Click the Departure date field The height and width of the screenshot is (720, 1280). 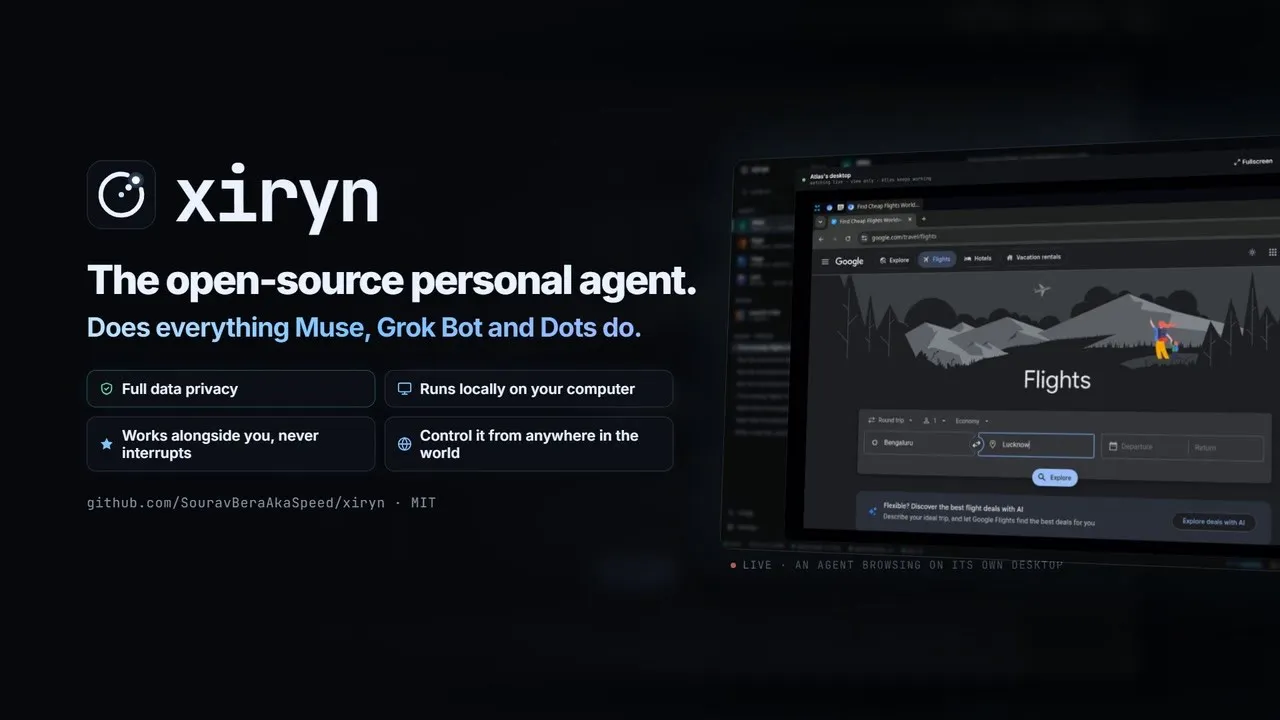tap(1145, 447)
